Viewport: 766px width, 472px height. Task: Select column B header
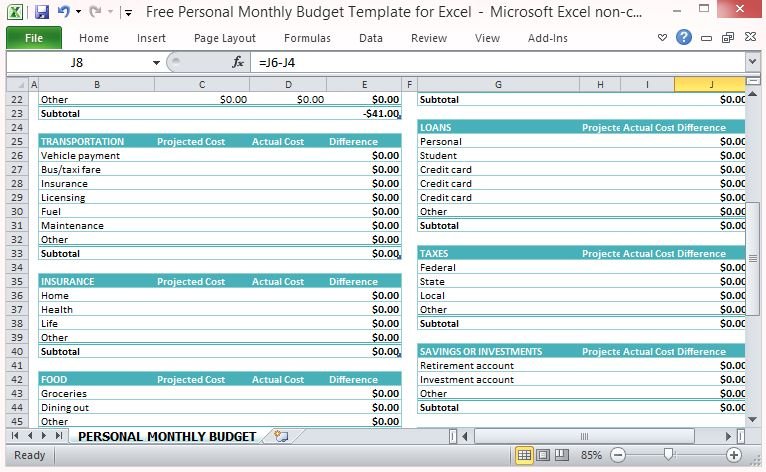(x=97, y=85)
